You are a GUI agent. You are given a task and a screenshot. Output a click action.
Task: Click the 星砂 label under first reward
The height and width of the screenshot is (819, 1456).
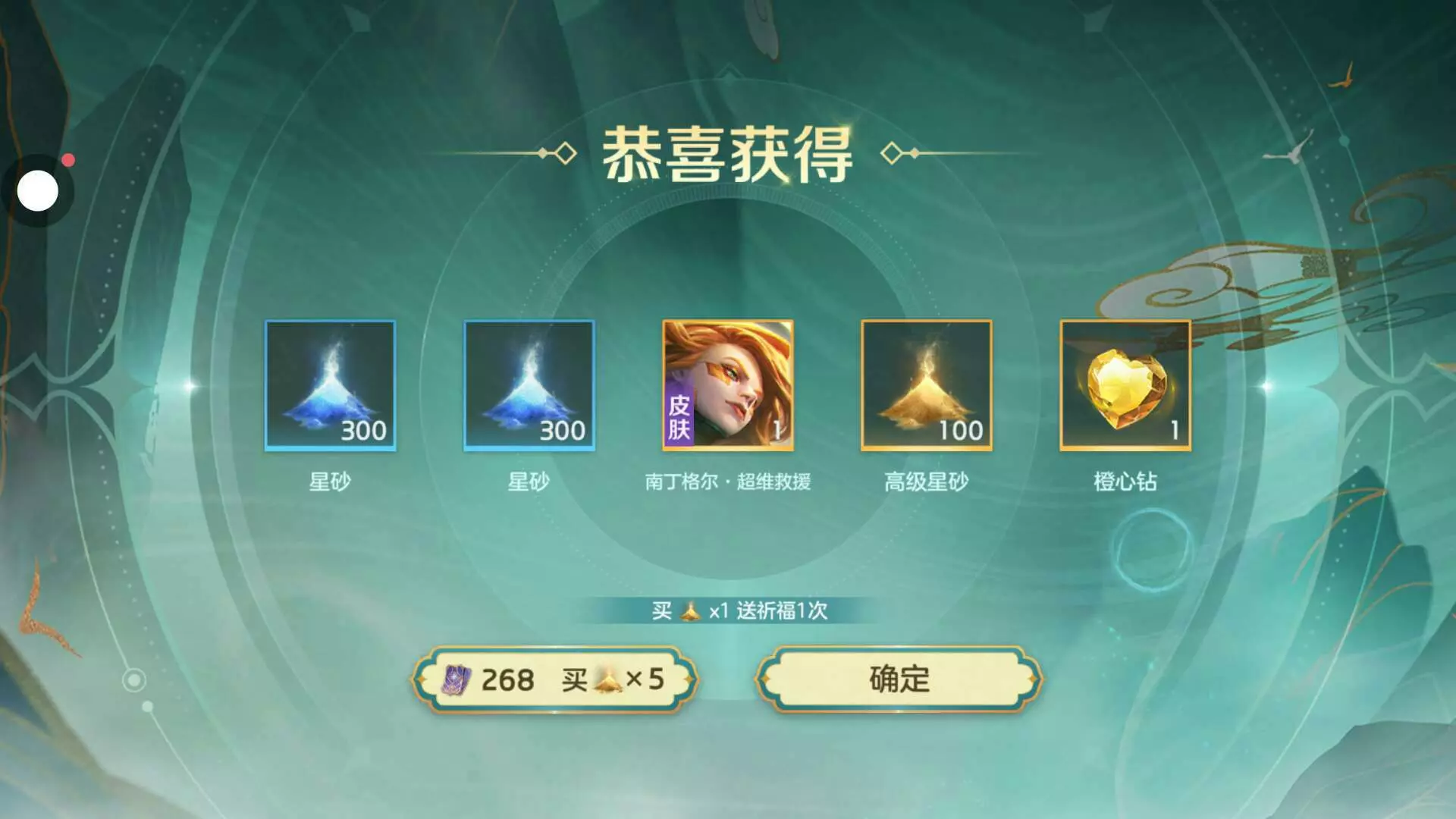coord(330,482)
